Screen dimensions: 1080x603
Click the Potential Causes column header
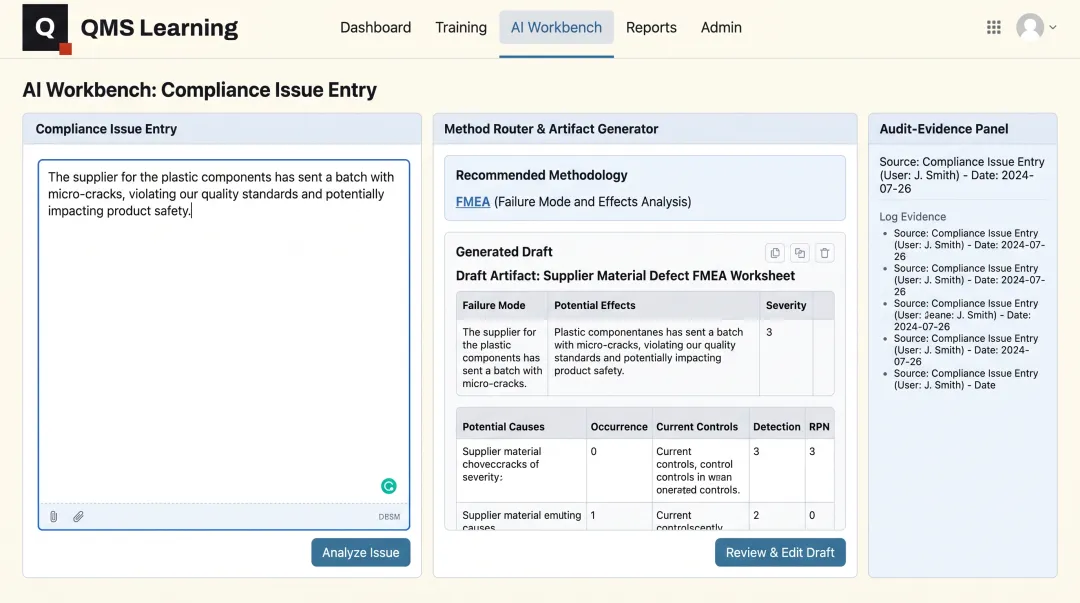(x=521, y=427)
